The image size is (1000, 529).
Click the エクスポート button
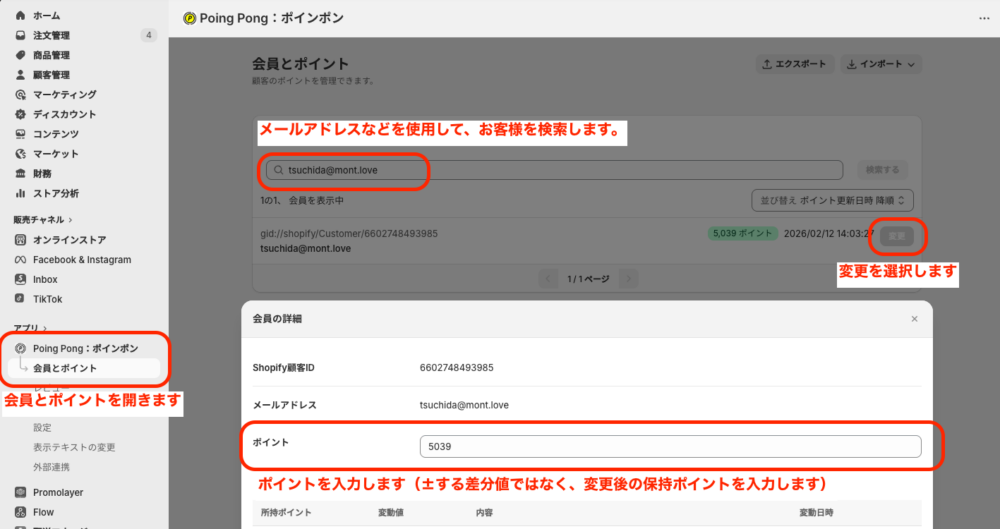click(x=794, y=64)
